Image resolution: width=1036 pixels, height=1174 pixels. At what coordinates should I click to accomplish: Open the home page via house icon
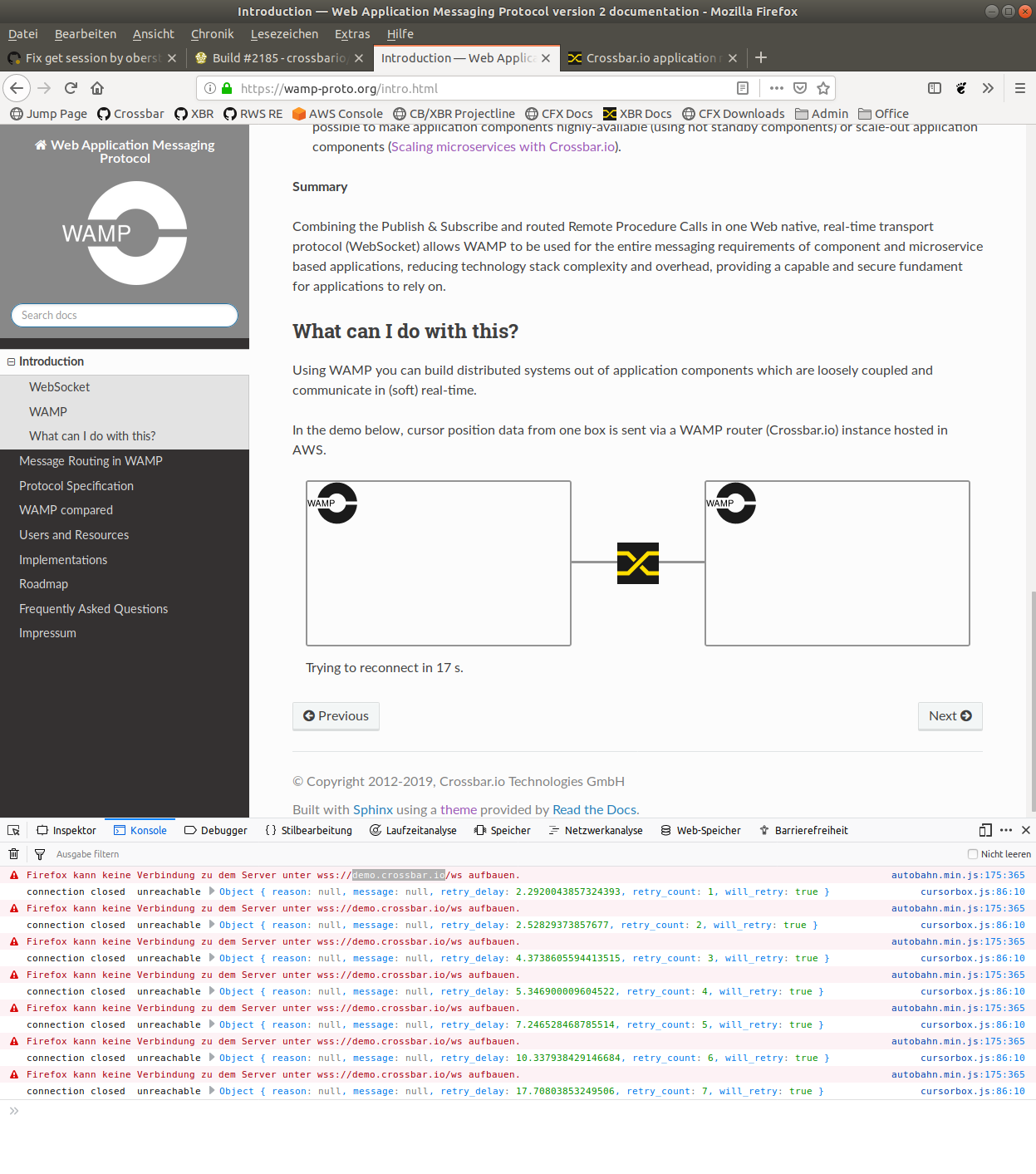[97, 88]
